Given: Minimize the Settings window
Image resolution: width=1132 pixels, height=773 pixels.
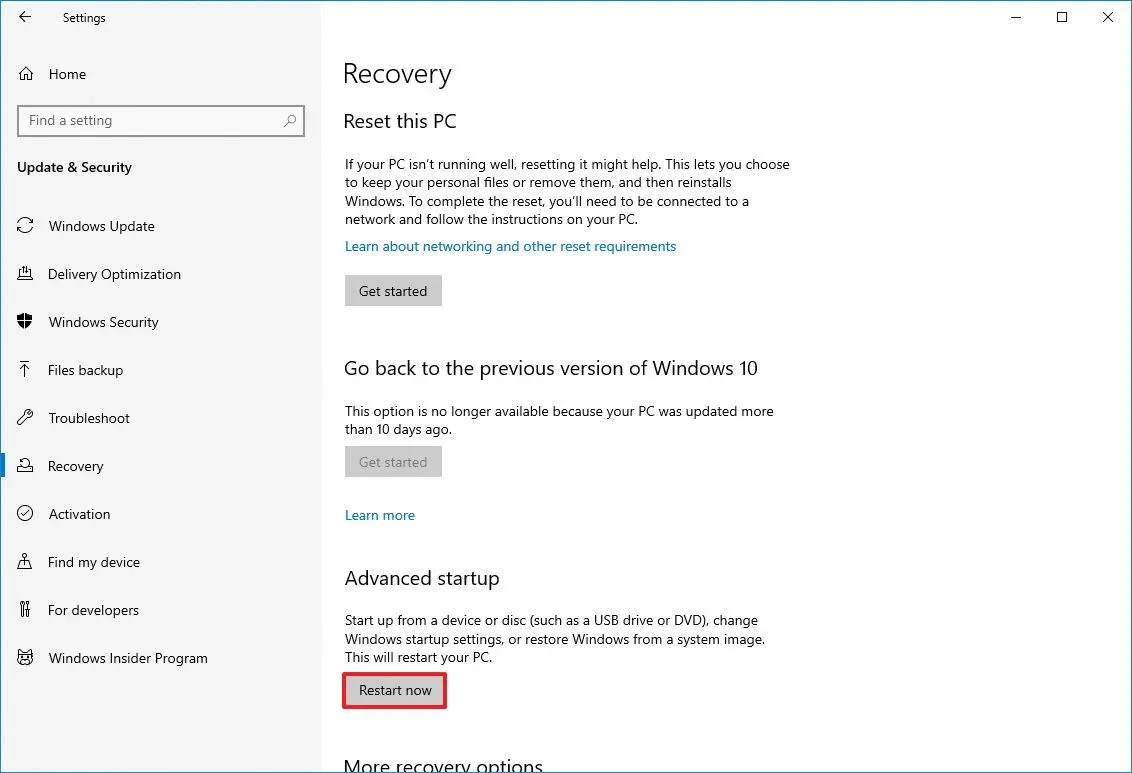Looking at the screenshot, I should [x=1015, y=17].
